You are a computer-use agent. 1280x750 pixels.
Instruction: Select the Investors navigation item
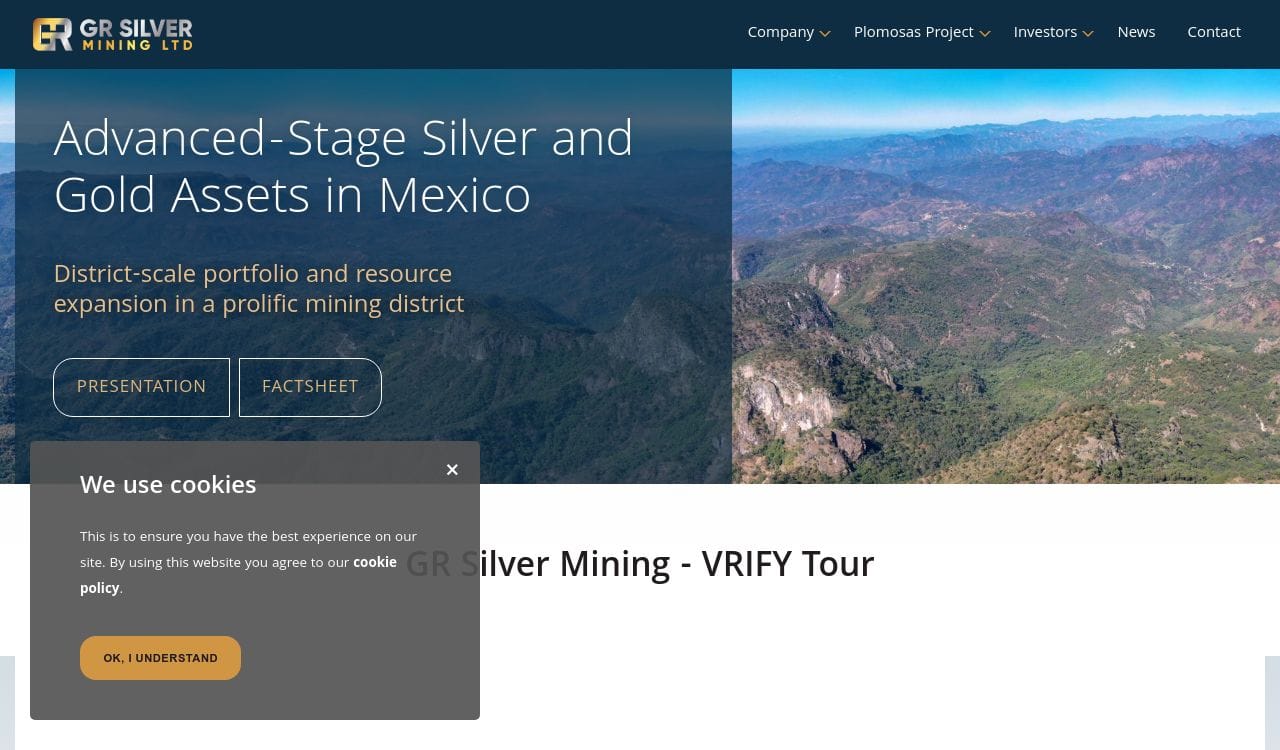[1044, 32]
